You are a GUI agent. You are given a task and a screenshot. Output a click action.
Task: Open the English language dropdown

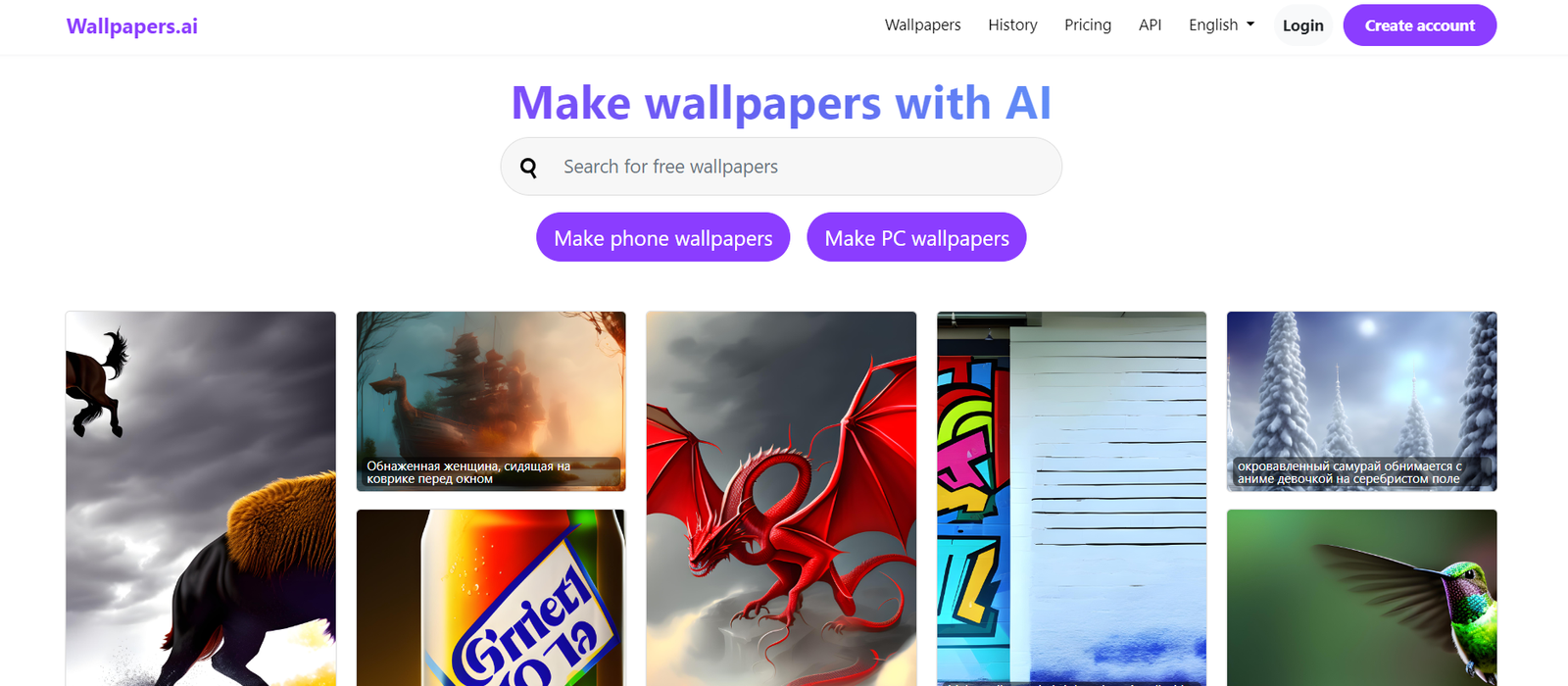click(x=1221, y=25)
